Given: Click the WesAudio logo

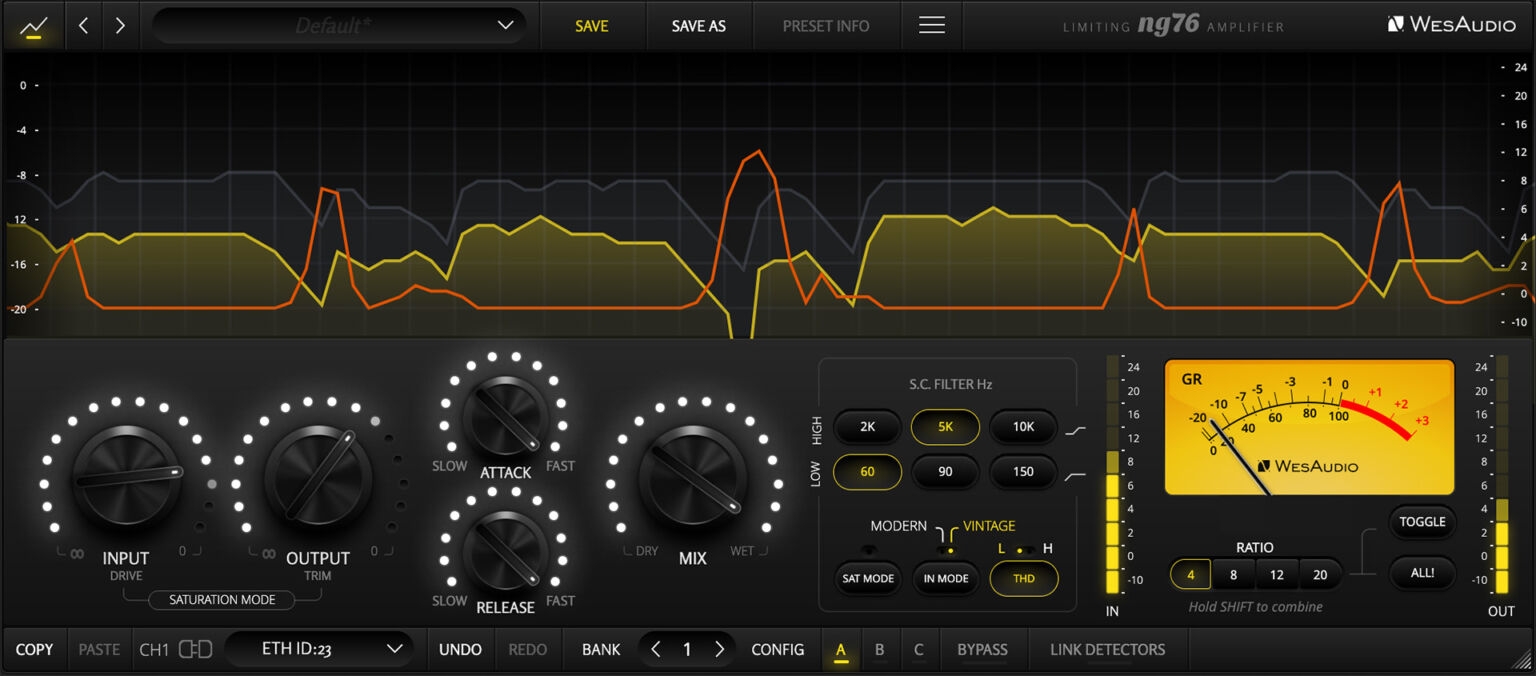Looking at the screenshot, I should point(1452,25).
